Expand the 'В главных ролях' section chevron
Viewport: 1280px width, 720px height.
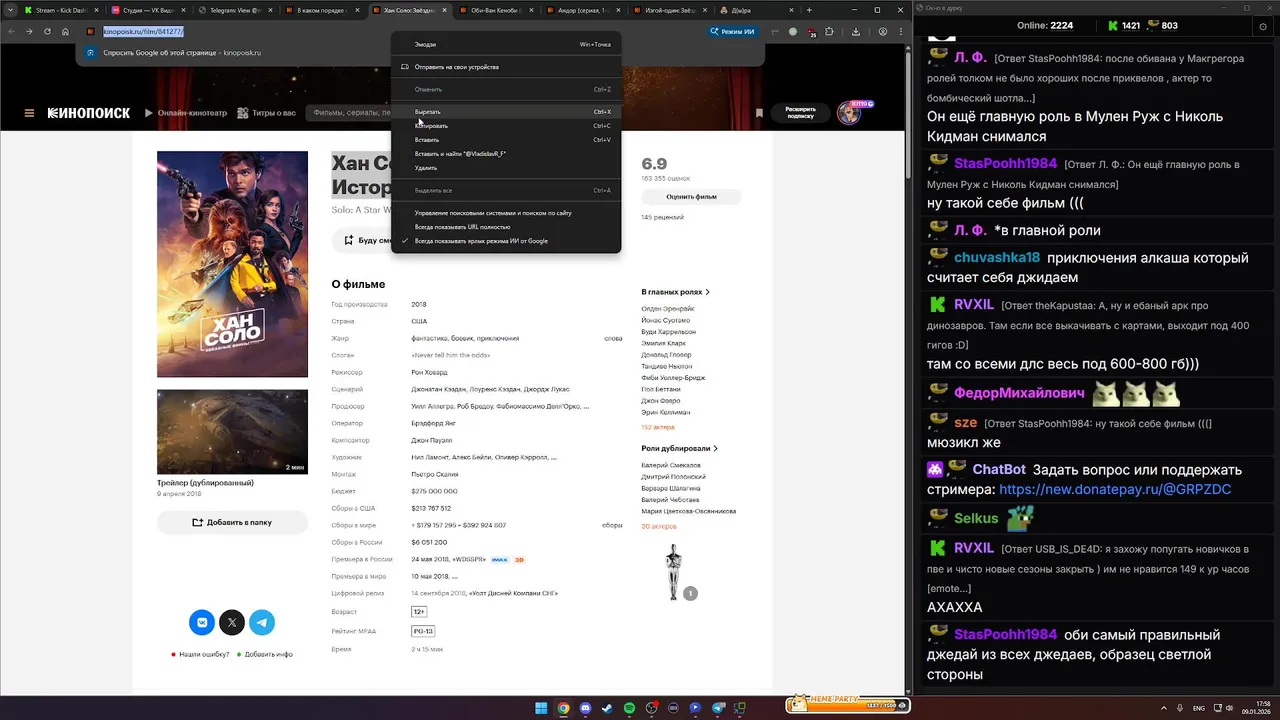(x=708, y=292)
